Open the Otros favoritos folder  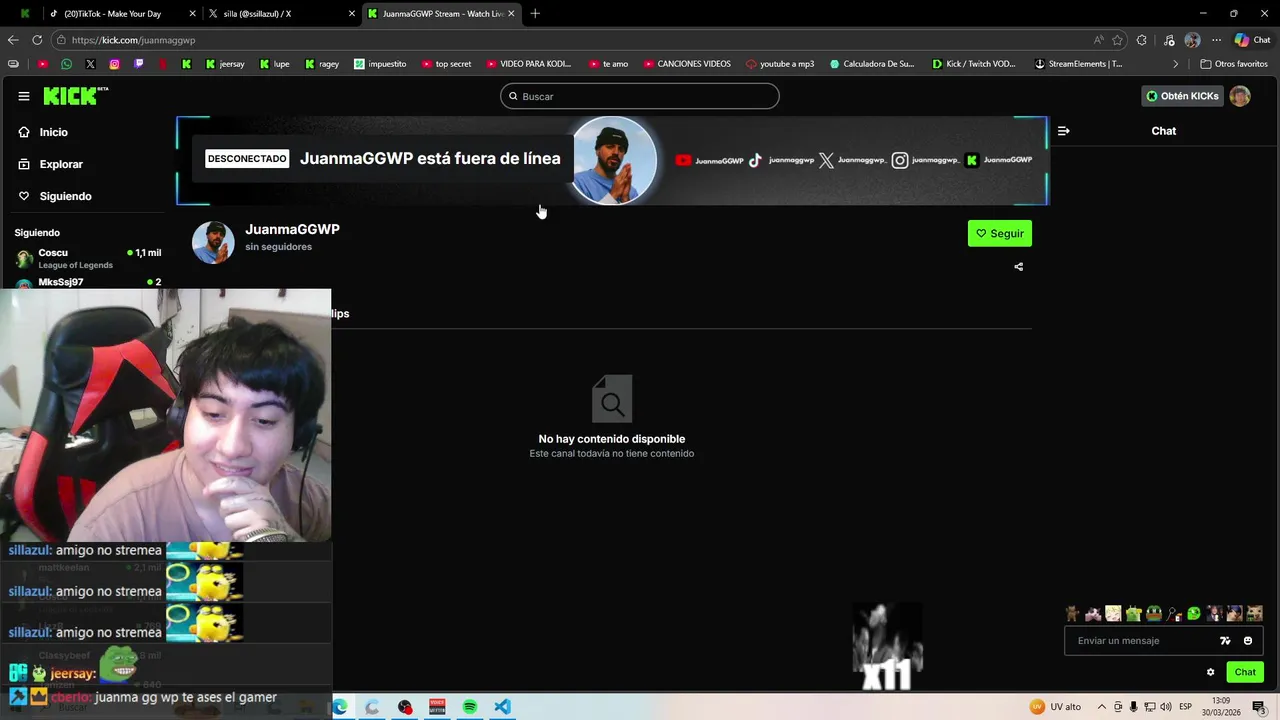[1234, 64]
